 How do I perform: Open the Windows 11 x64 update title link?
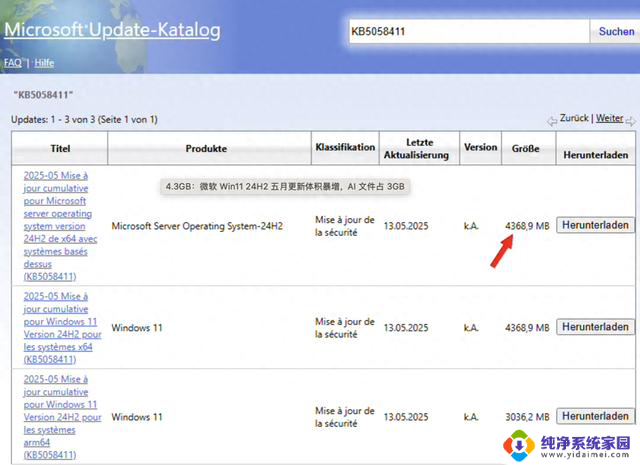coord(62,328)
